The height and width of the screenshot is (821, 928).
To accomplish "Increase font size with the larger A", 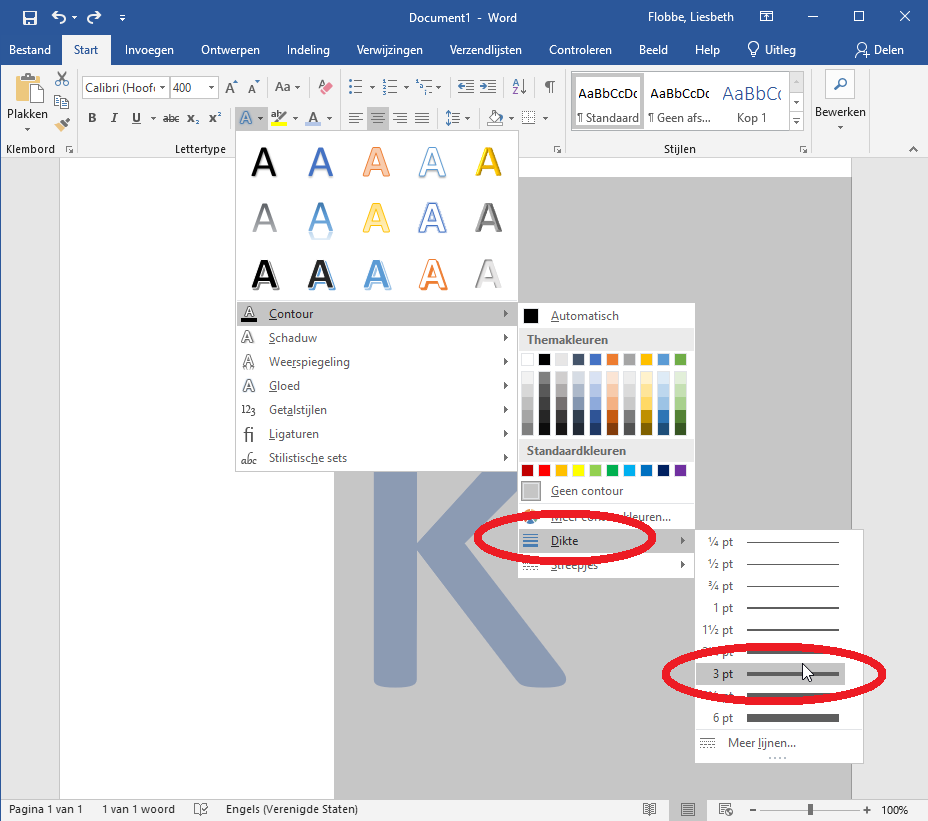I will (231, 88).
